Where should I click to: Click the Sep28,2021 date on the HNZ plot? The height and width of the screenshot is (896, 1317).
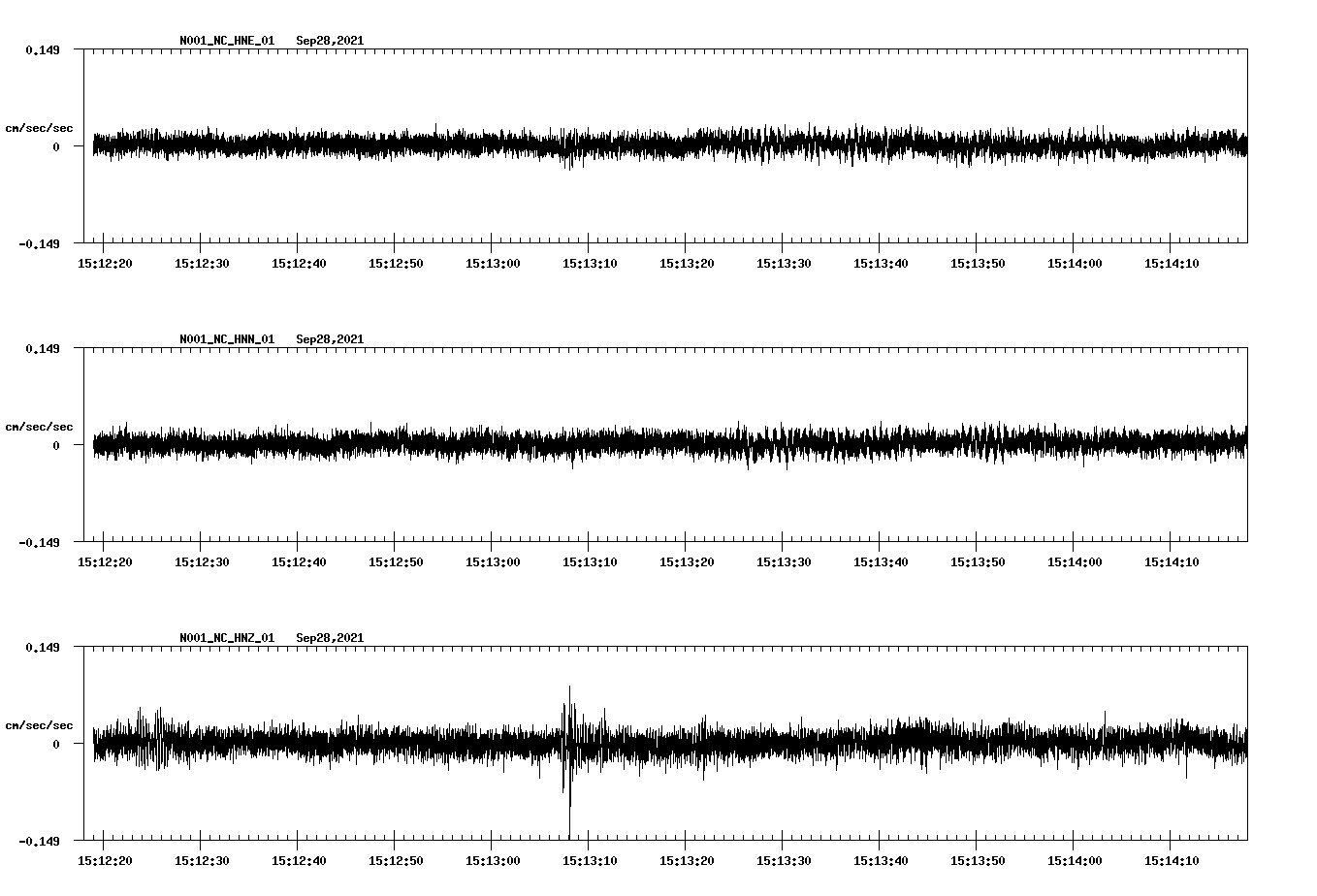pos(330,638)
